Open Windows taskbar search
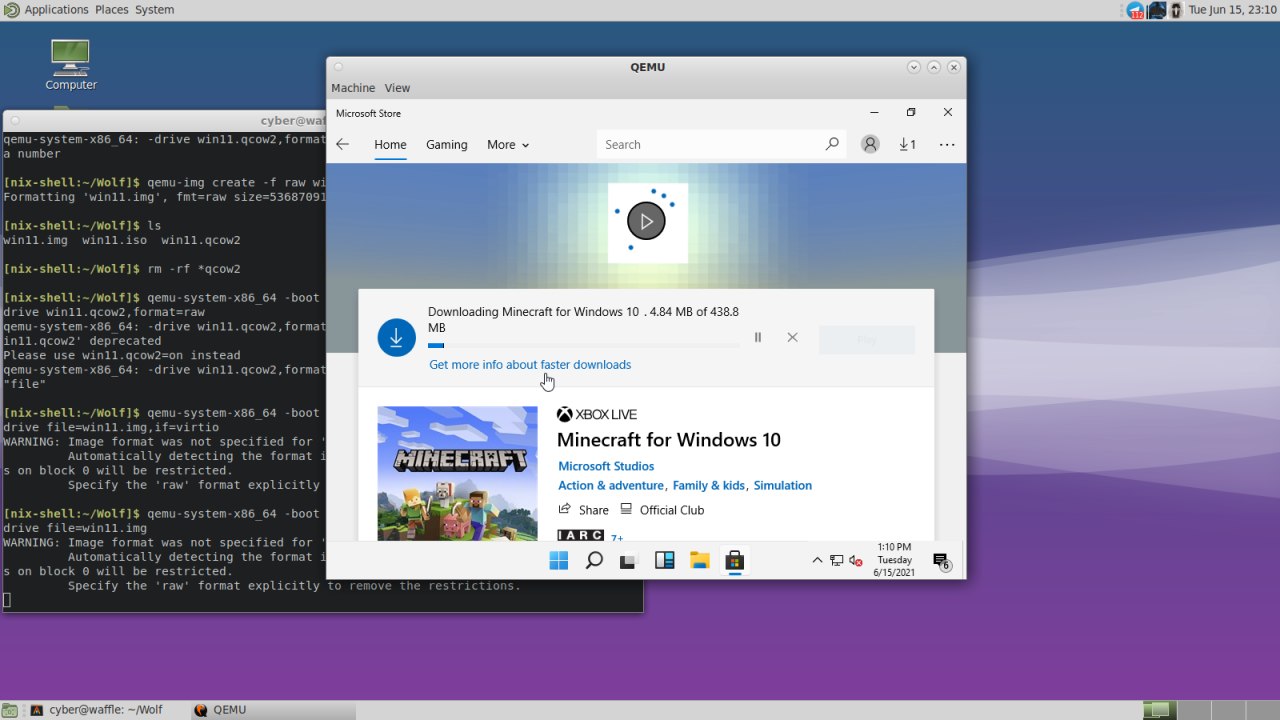The height and width of the screenshot is (720, 1280). tap(594, 560)
